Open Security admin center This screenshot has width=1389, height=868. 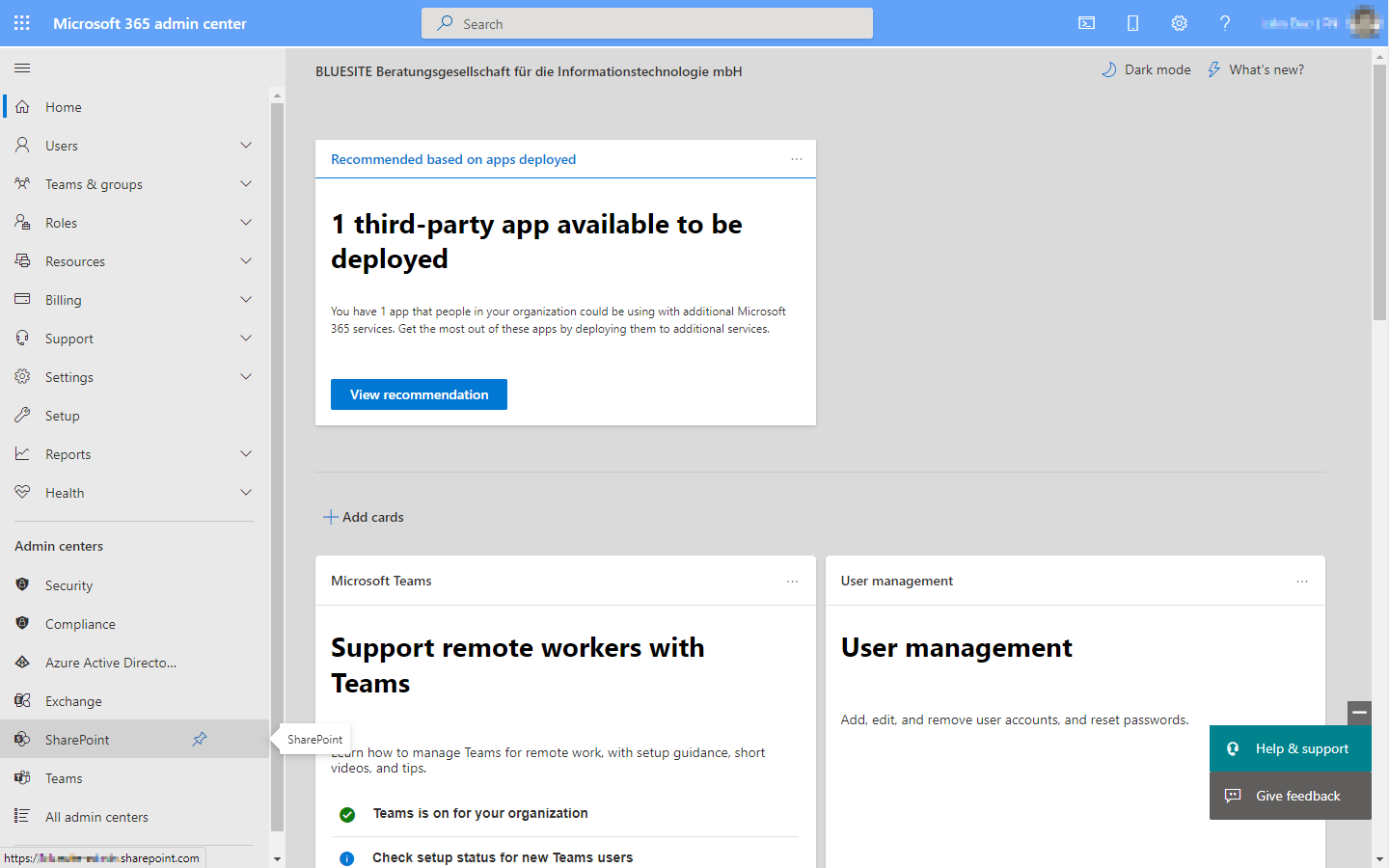click(135, 585)
